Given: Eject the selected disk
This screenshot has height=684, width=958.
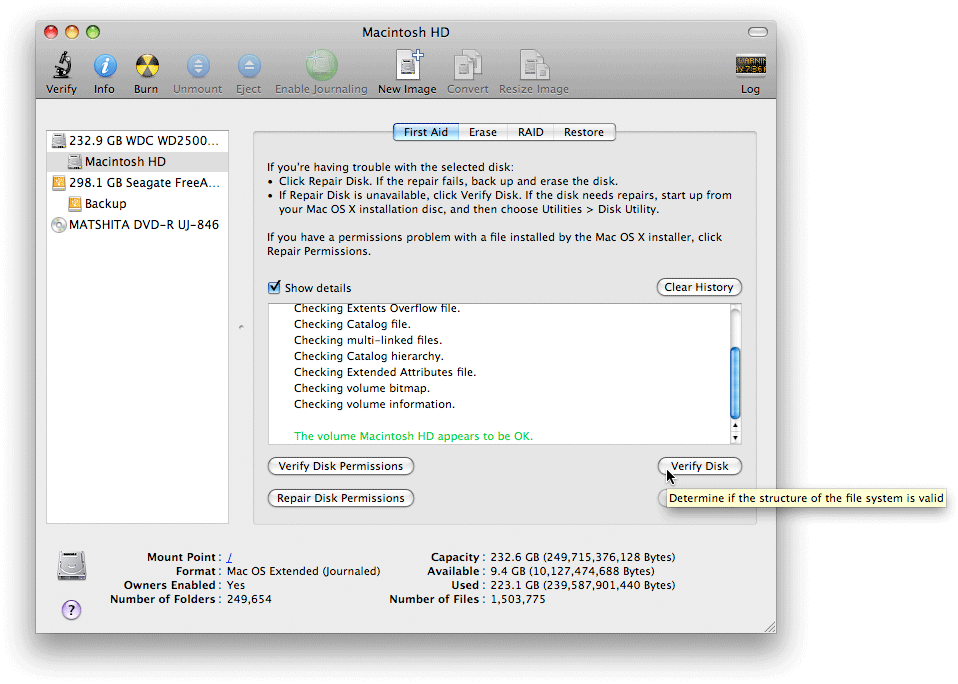Looking at the screenshot, I should coord(248,67).
